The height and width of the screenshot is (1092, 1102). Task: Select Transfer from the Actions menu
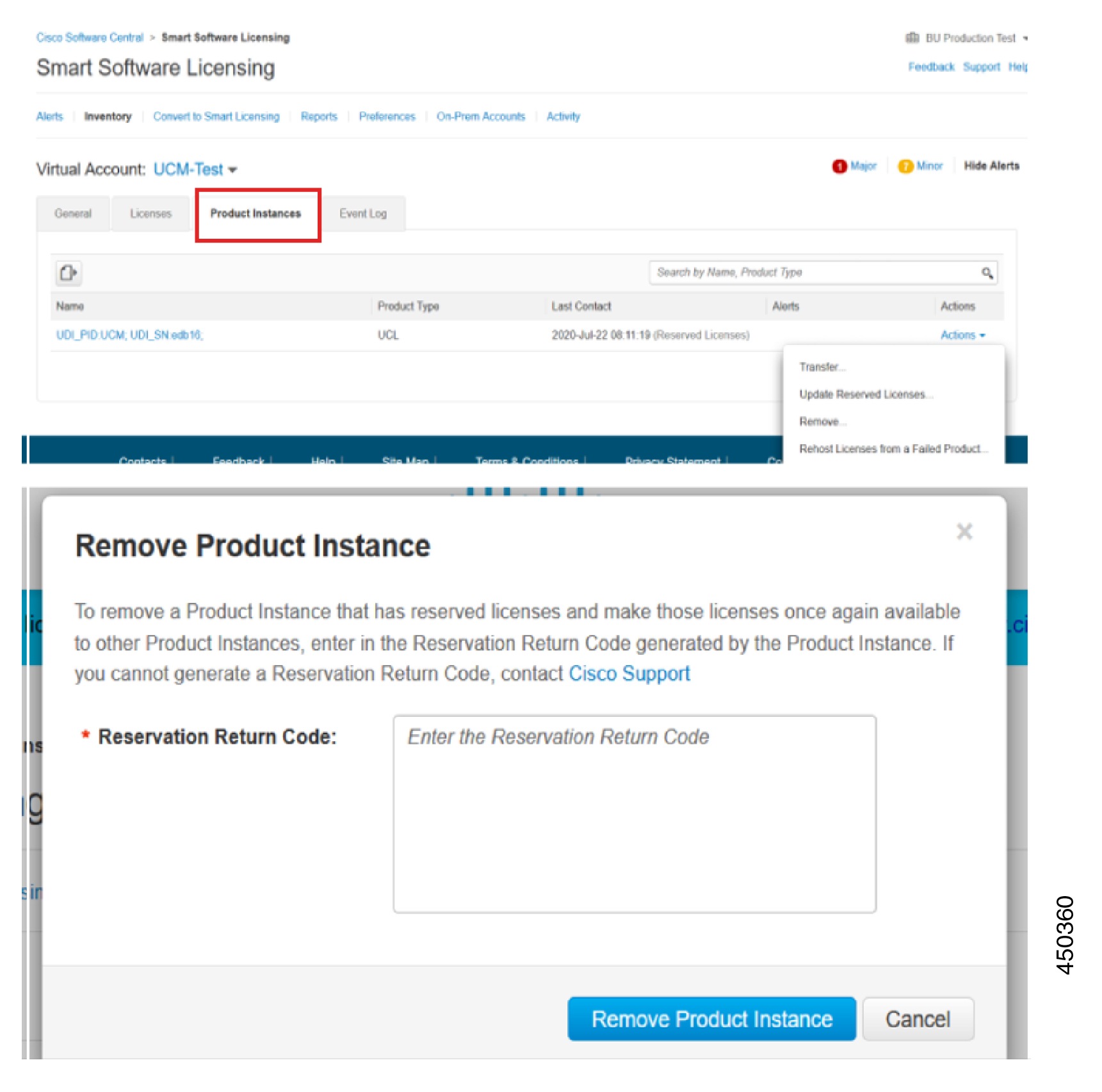822,367
